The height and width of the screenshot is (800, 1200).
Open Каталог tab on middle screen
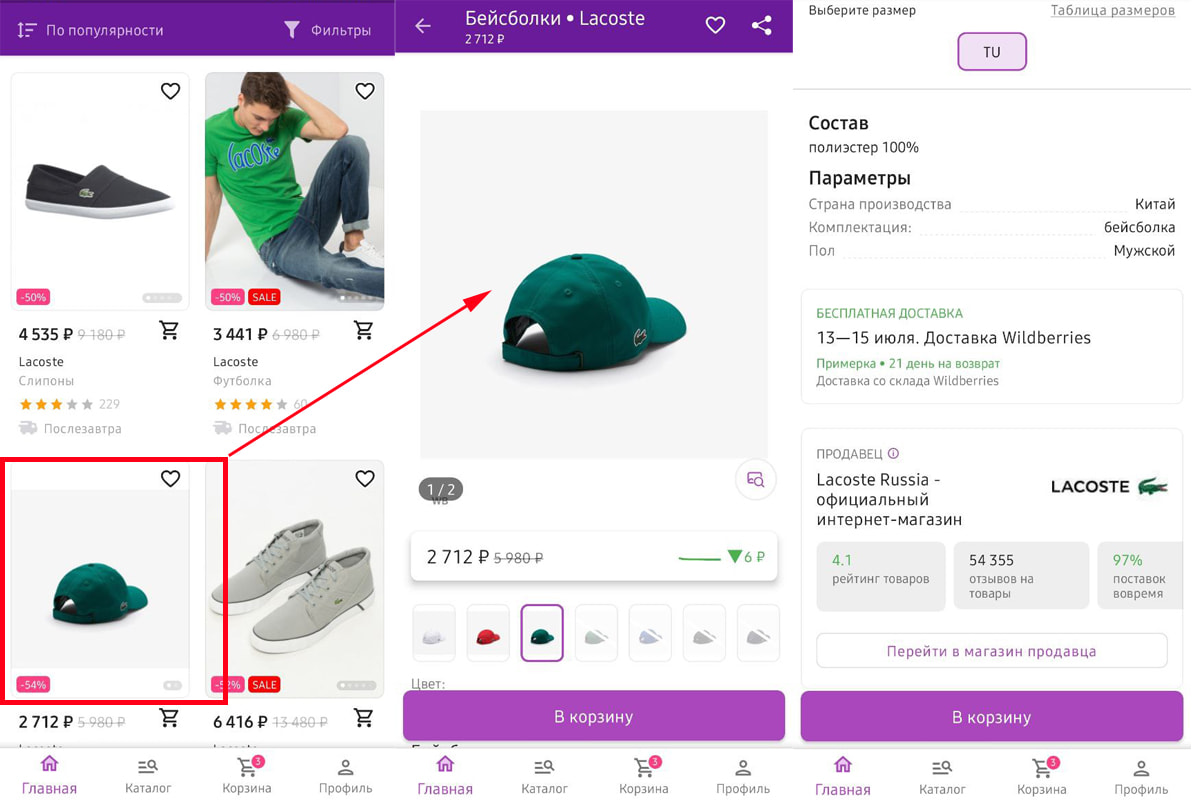[x=544, y=775]
